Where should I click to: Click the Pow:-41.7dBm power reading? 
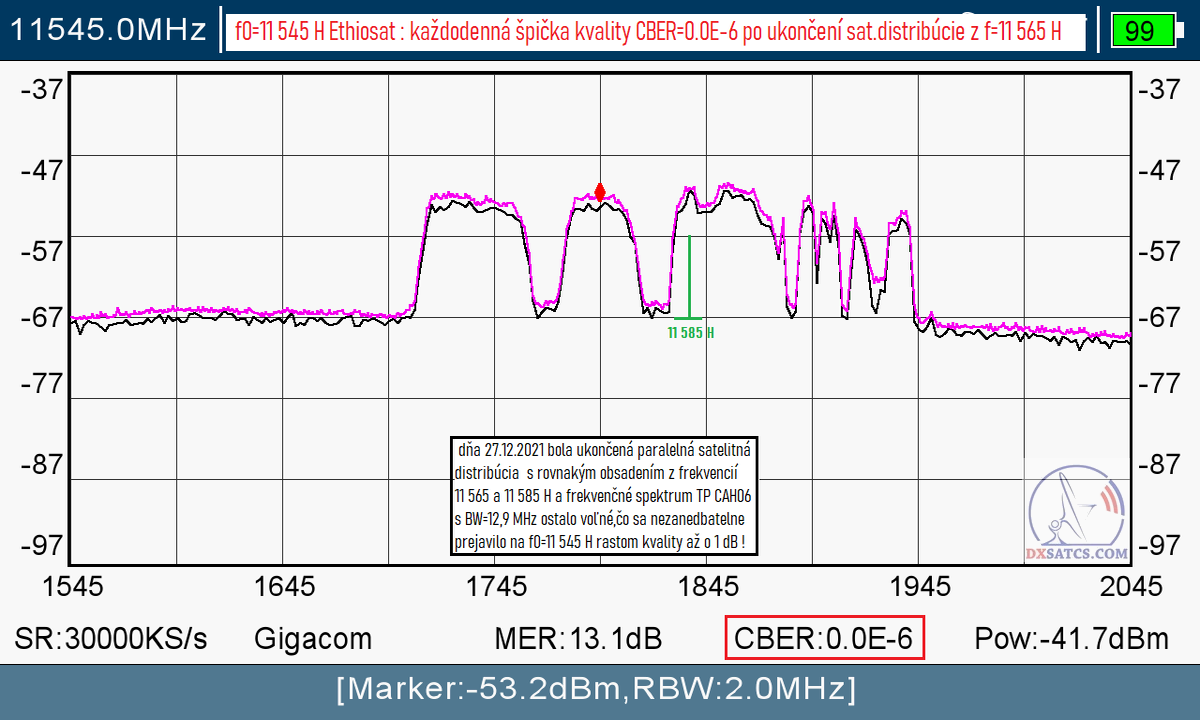pos(1071,638)
